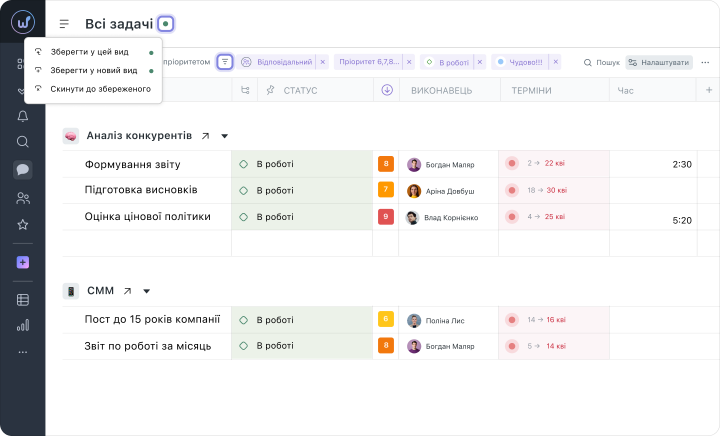Open search magnifier in sidebar
720x436 pixels.
click(x=22, y=141)
